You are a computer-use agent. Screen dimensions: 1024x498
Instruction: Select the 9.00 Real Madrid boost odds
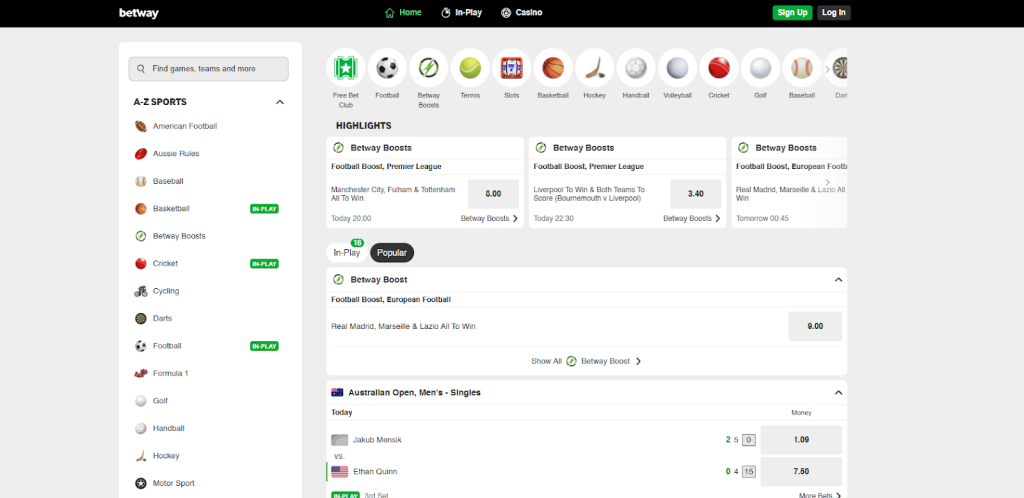point(815,326)
